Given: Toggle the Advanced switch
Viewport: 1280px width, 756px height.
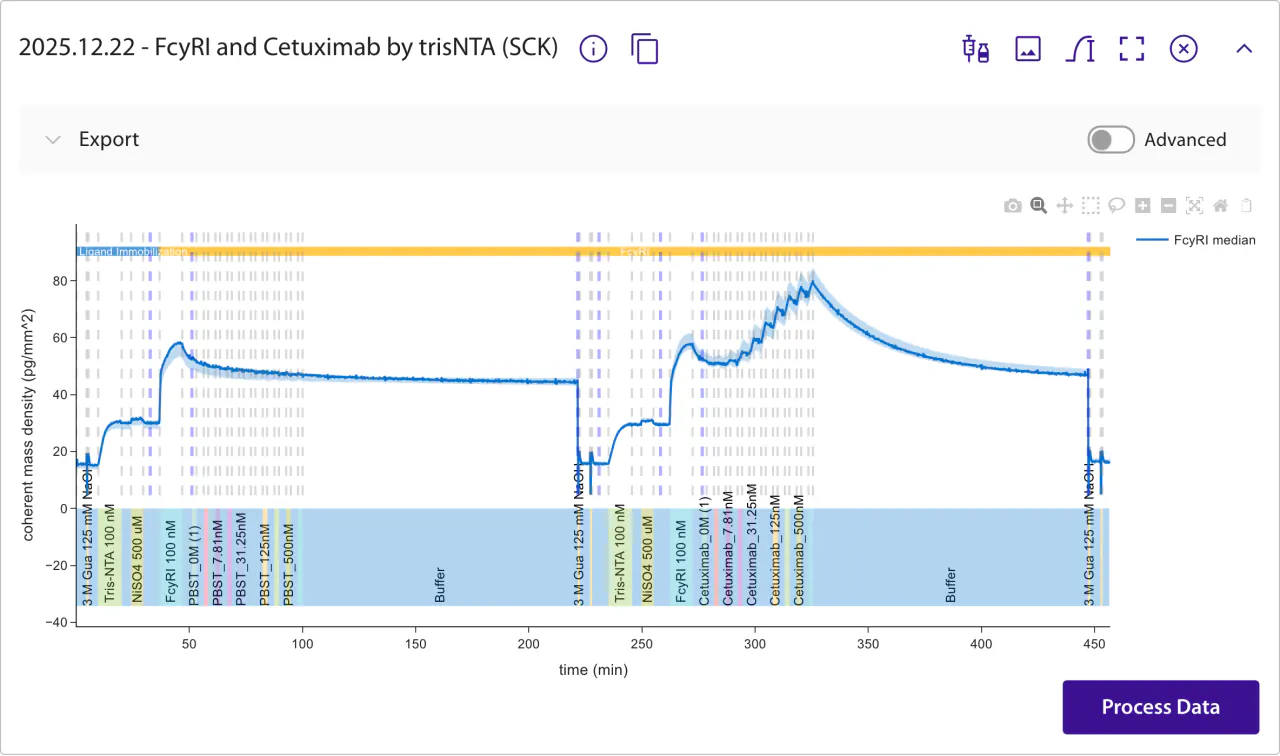Looking at the screenshot, I should 1111,140.
